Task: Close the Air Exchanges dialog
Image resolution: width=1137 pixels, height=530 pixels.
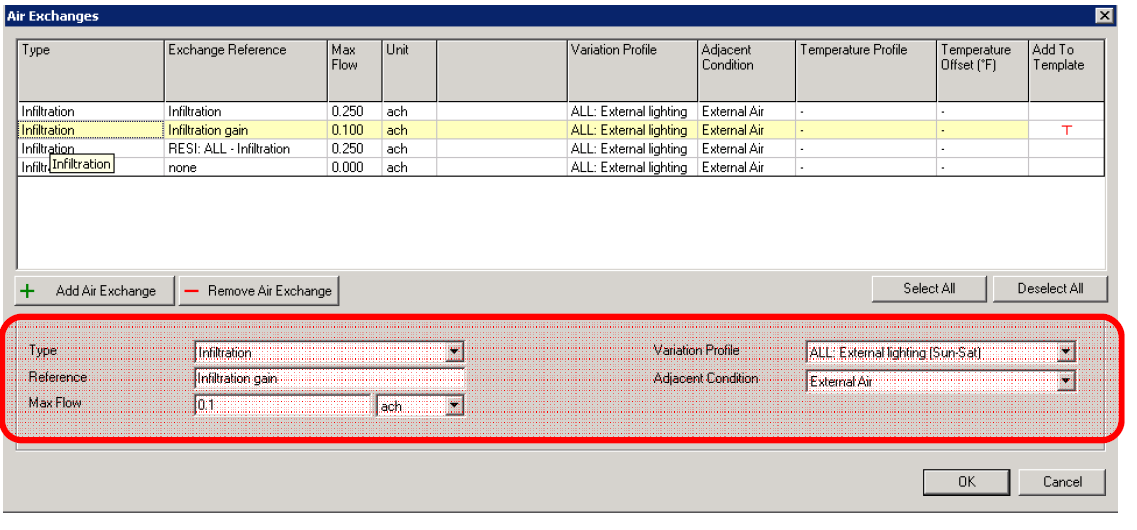Action: point(1103,16)
